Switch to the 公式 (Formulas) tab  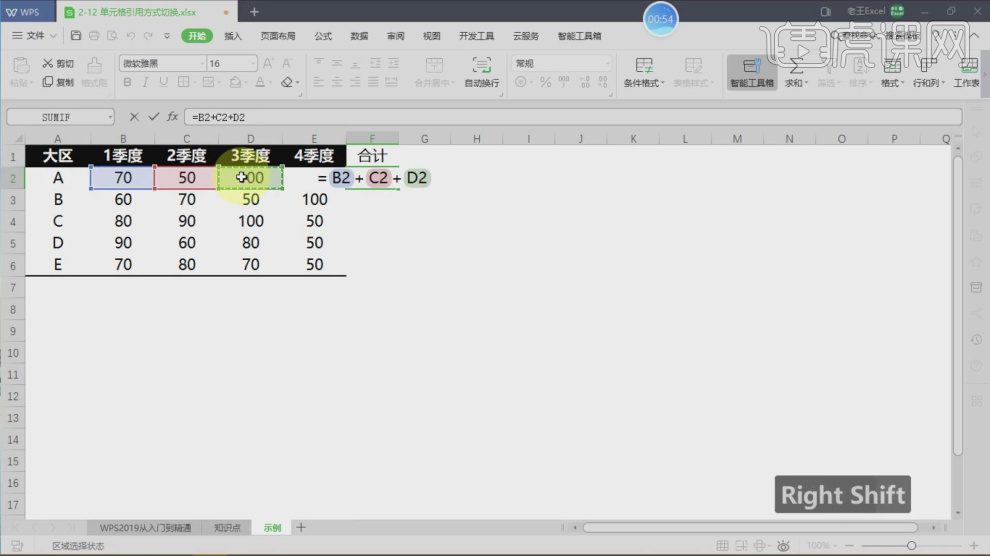point(323,36)
